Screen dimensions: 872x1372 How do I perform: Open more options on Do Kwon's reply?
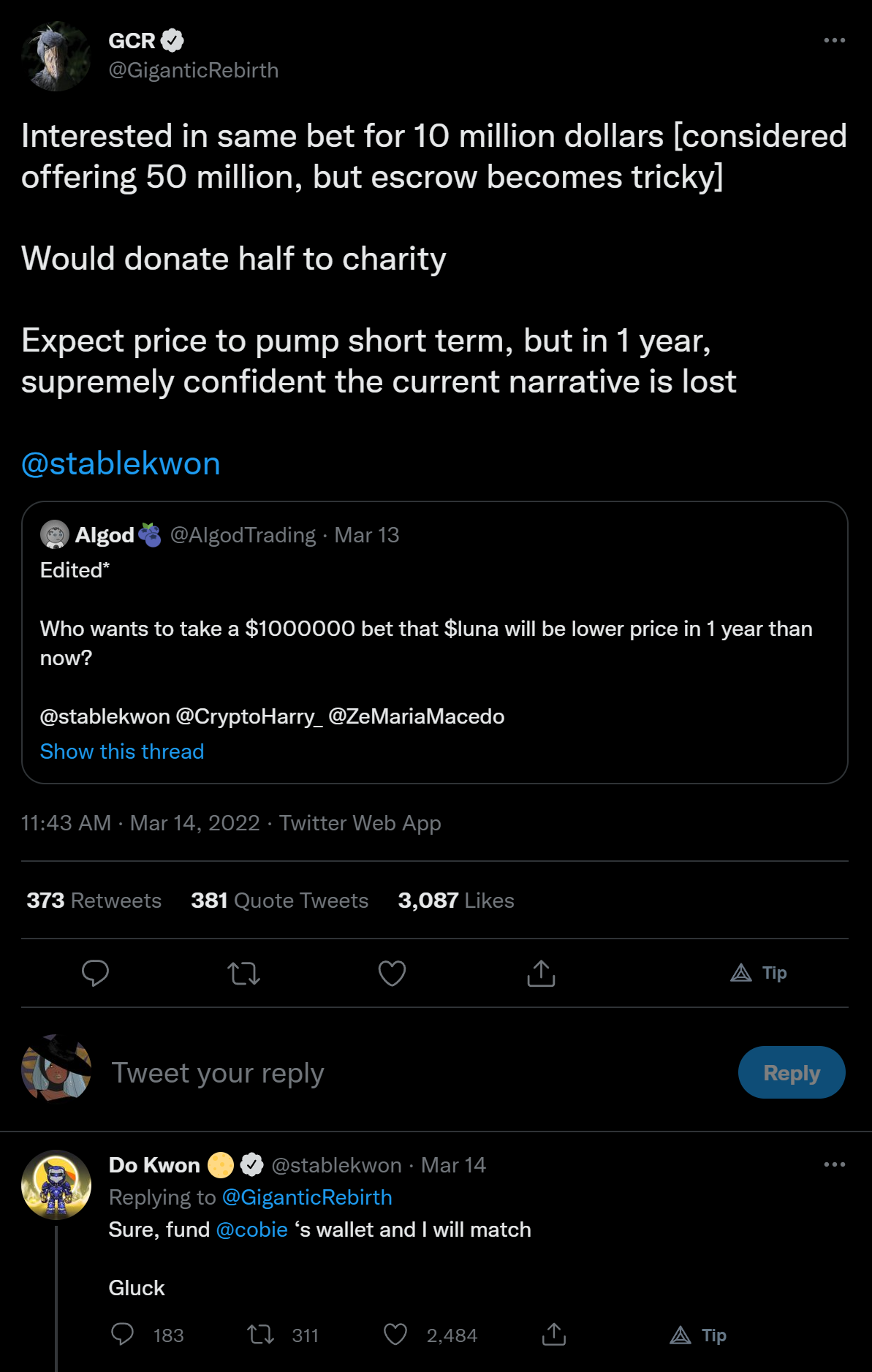[834, 1164]
